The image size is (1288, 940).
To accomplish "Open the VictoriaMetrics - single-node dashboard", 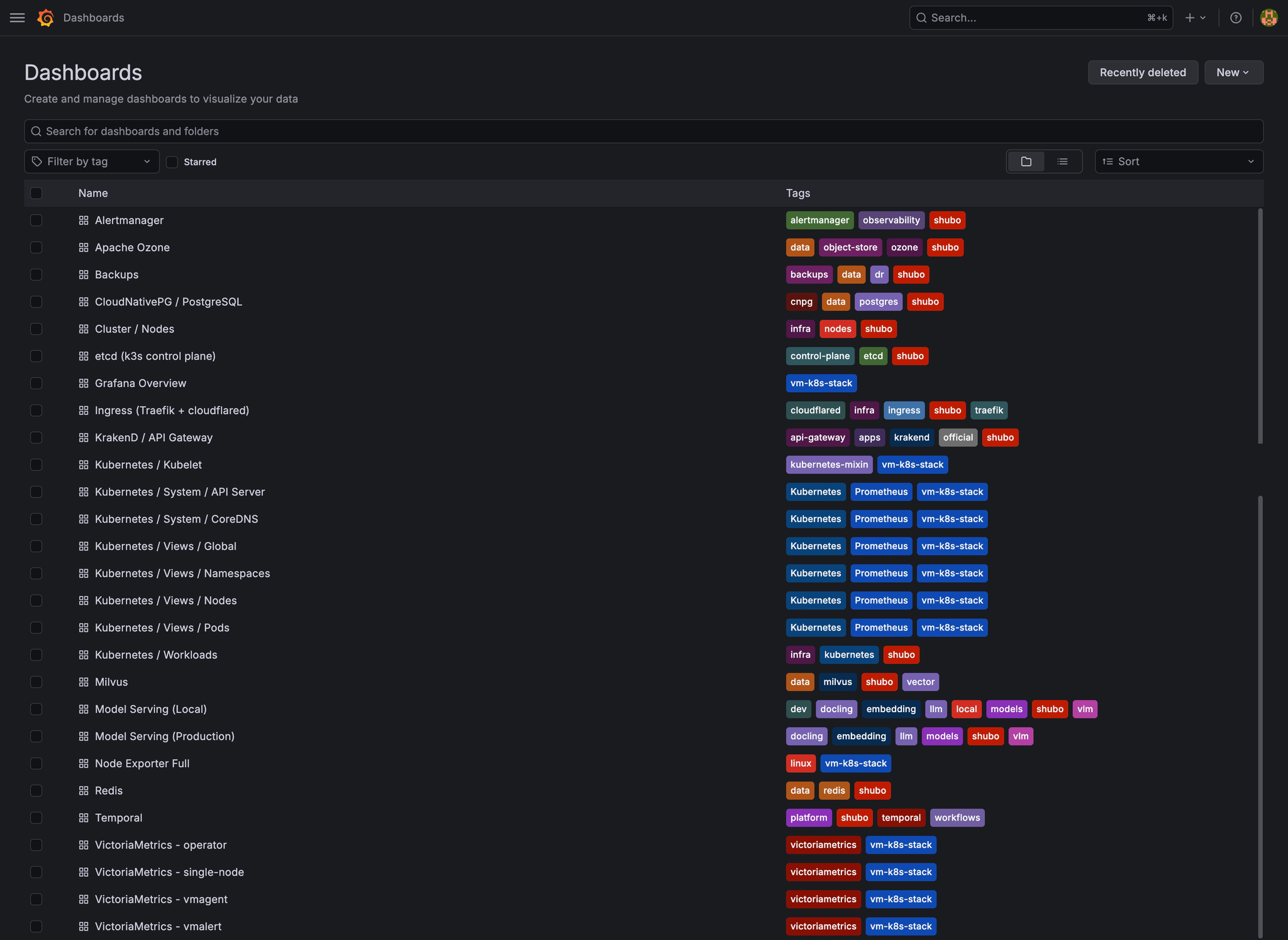I will pyautogui.click(x=169, y=872).
